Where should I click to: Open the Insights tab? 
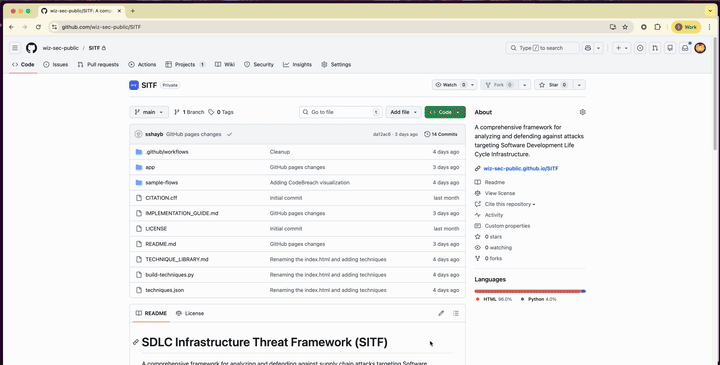click(298, 65)
